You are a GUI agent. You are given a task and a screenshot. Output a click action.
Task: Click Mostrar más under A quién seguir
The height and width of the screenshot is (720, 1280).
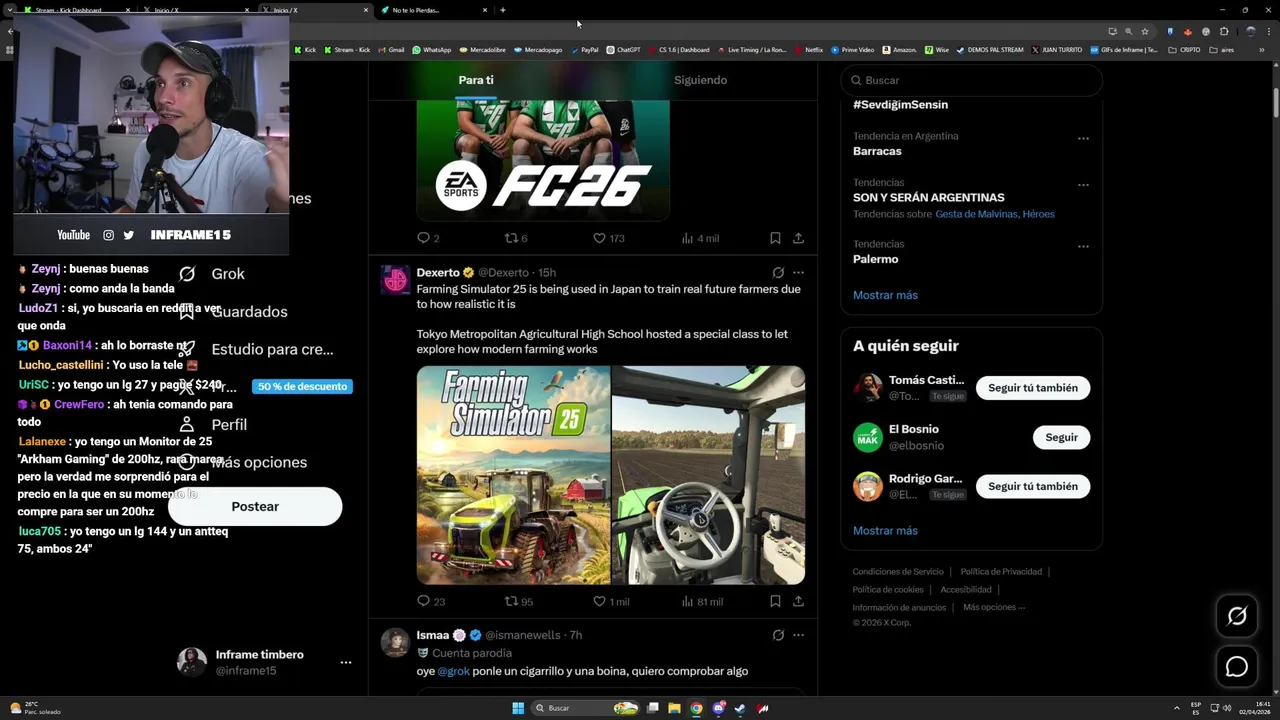tap(885, 531)
